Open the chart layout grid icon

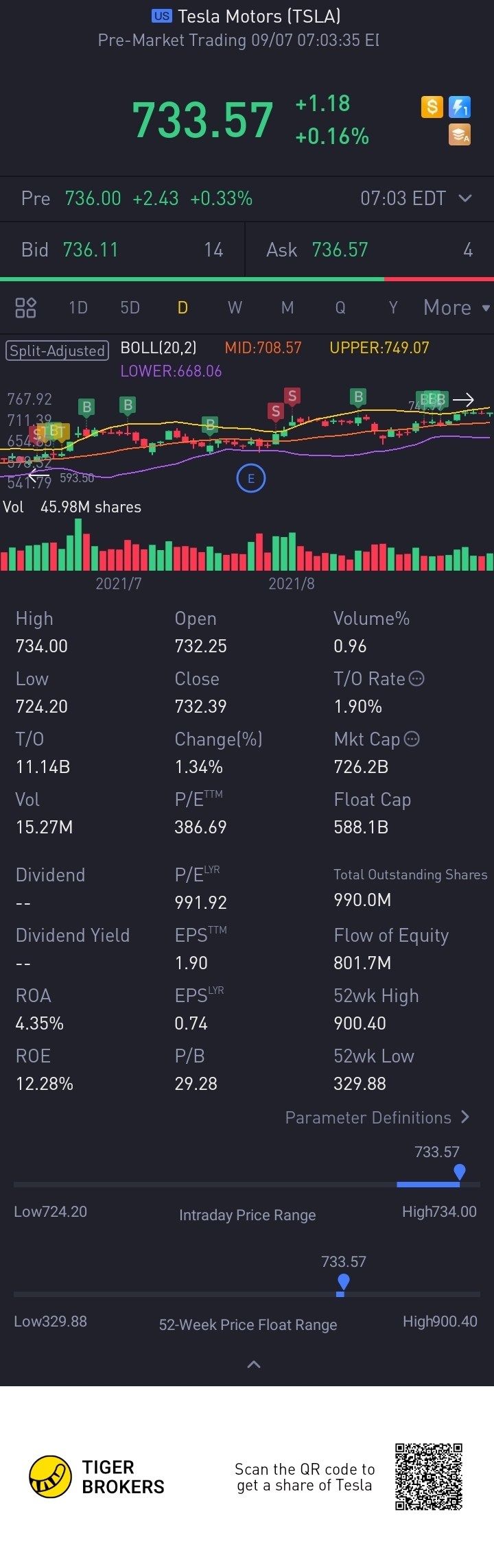pyautogui.click(x=25, y=307)
